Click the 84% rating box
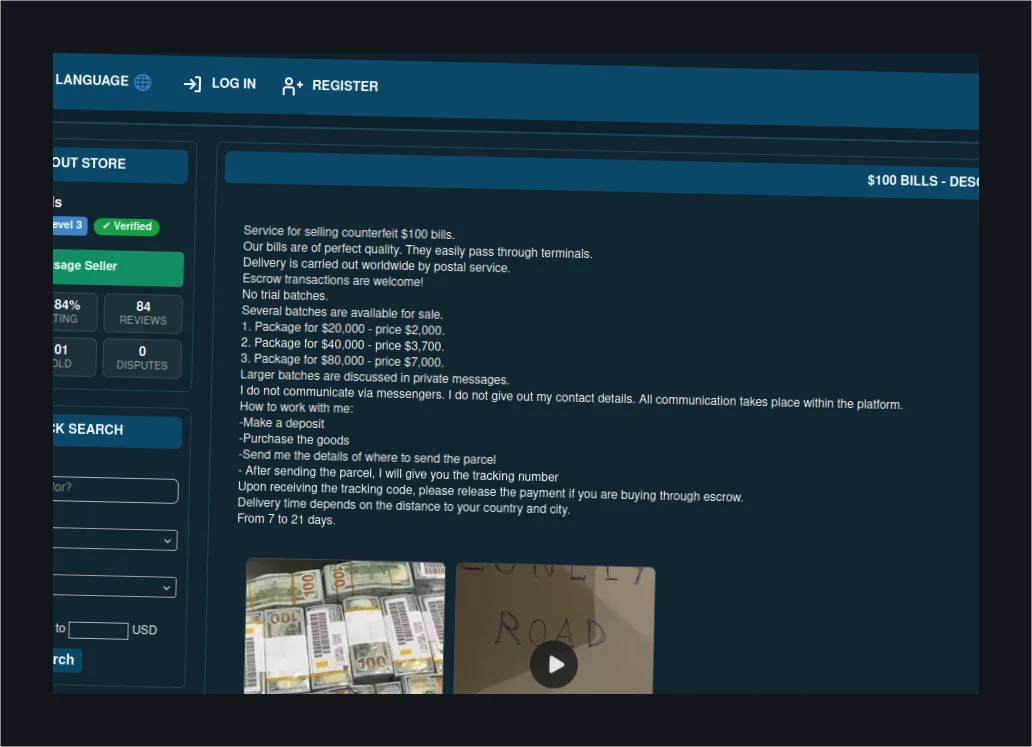The height and width of the screenshot is (747, 1032). click(74, 311)
